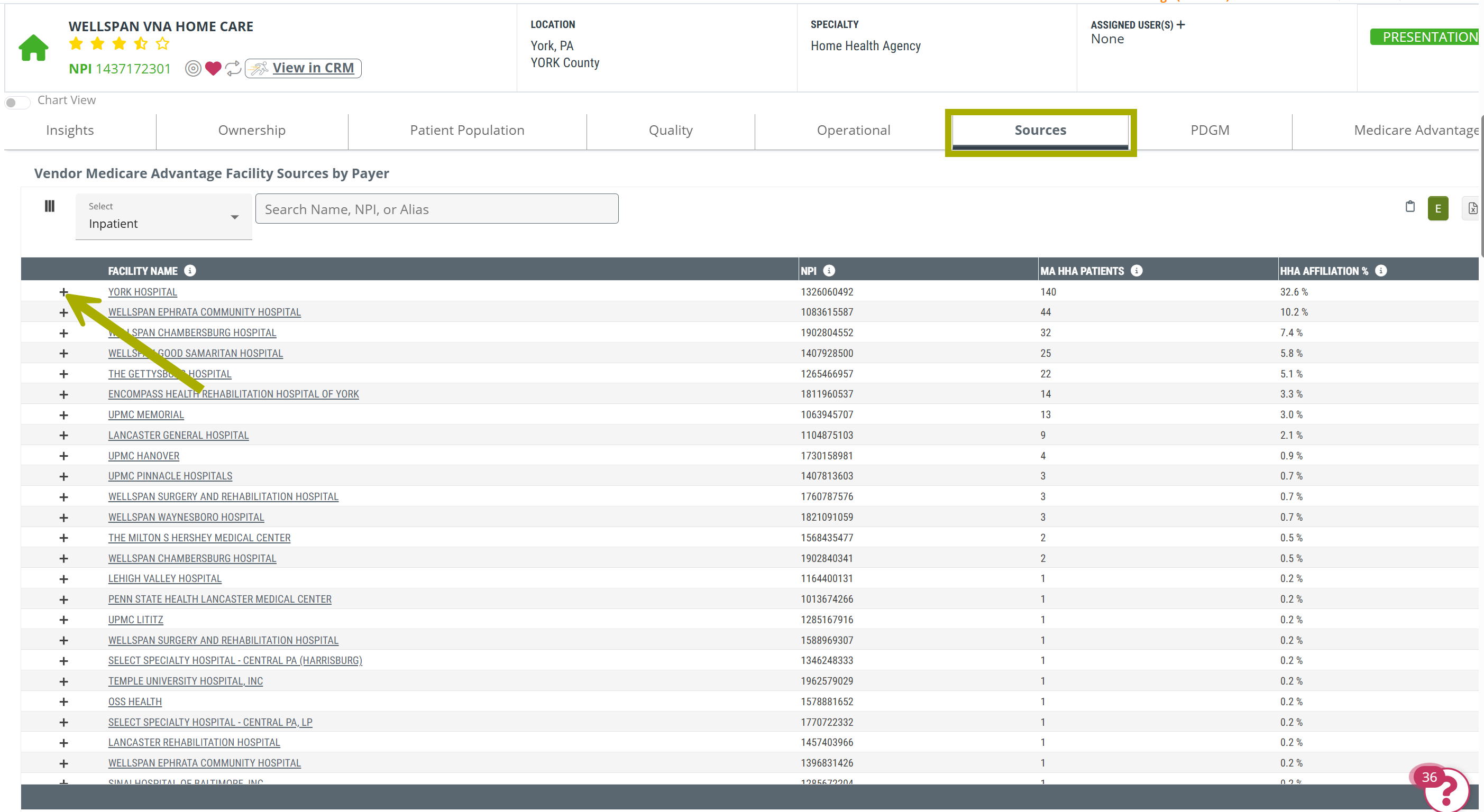Click NPI value 1326060492
The height and width of the screenshot is (812, 1484).
click(827, 292)
